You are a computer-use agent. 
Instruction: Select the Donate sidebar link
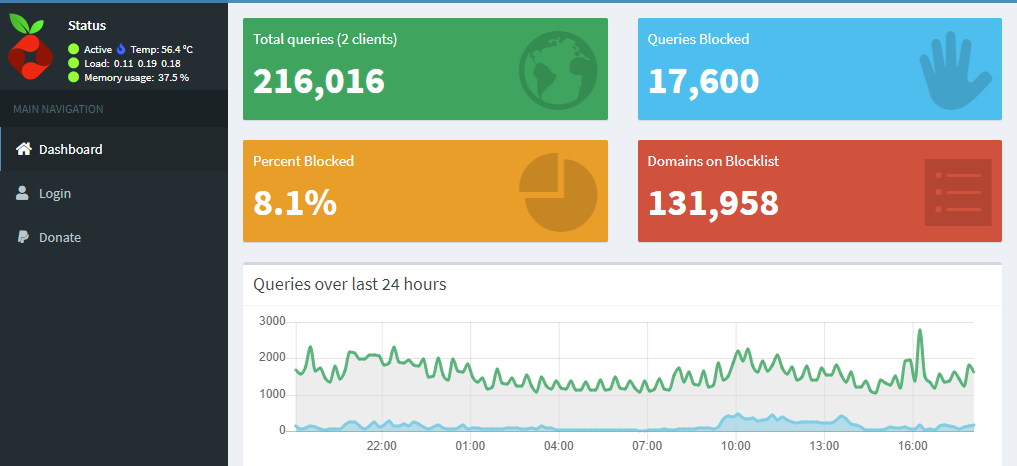point(60,238)
